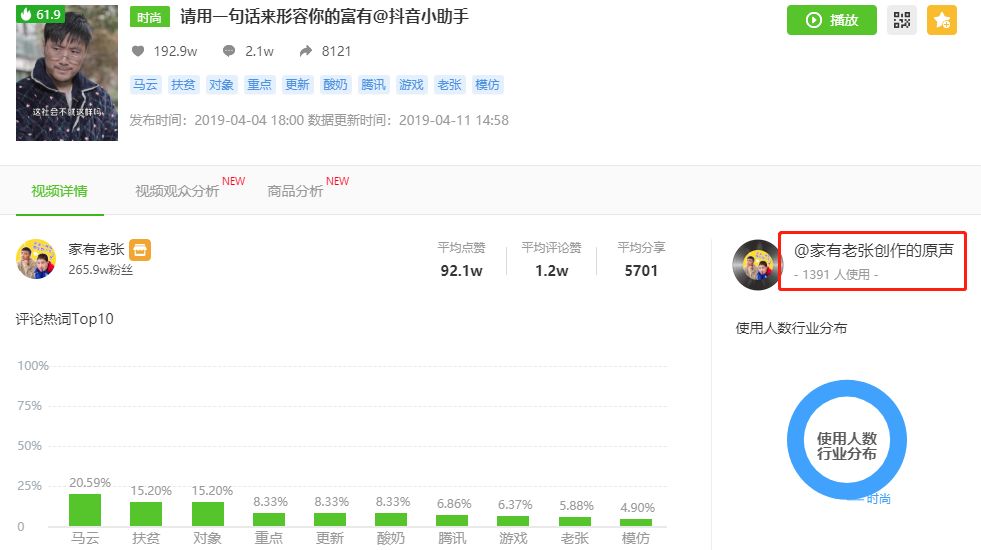Open the QR code icon
Screen dimensions: 981x550
coord(902,20)
